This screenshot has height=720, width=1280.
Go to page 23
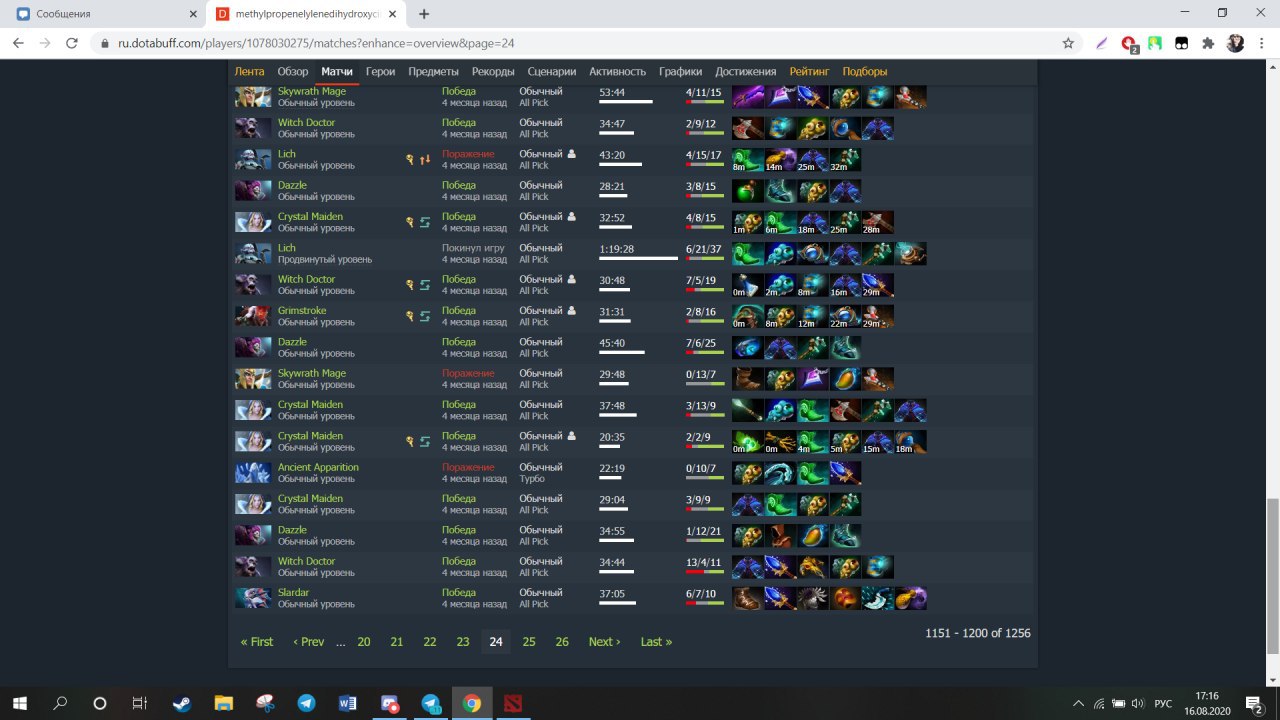(463, 642)
